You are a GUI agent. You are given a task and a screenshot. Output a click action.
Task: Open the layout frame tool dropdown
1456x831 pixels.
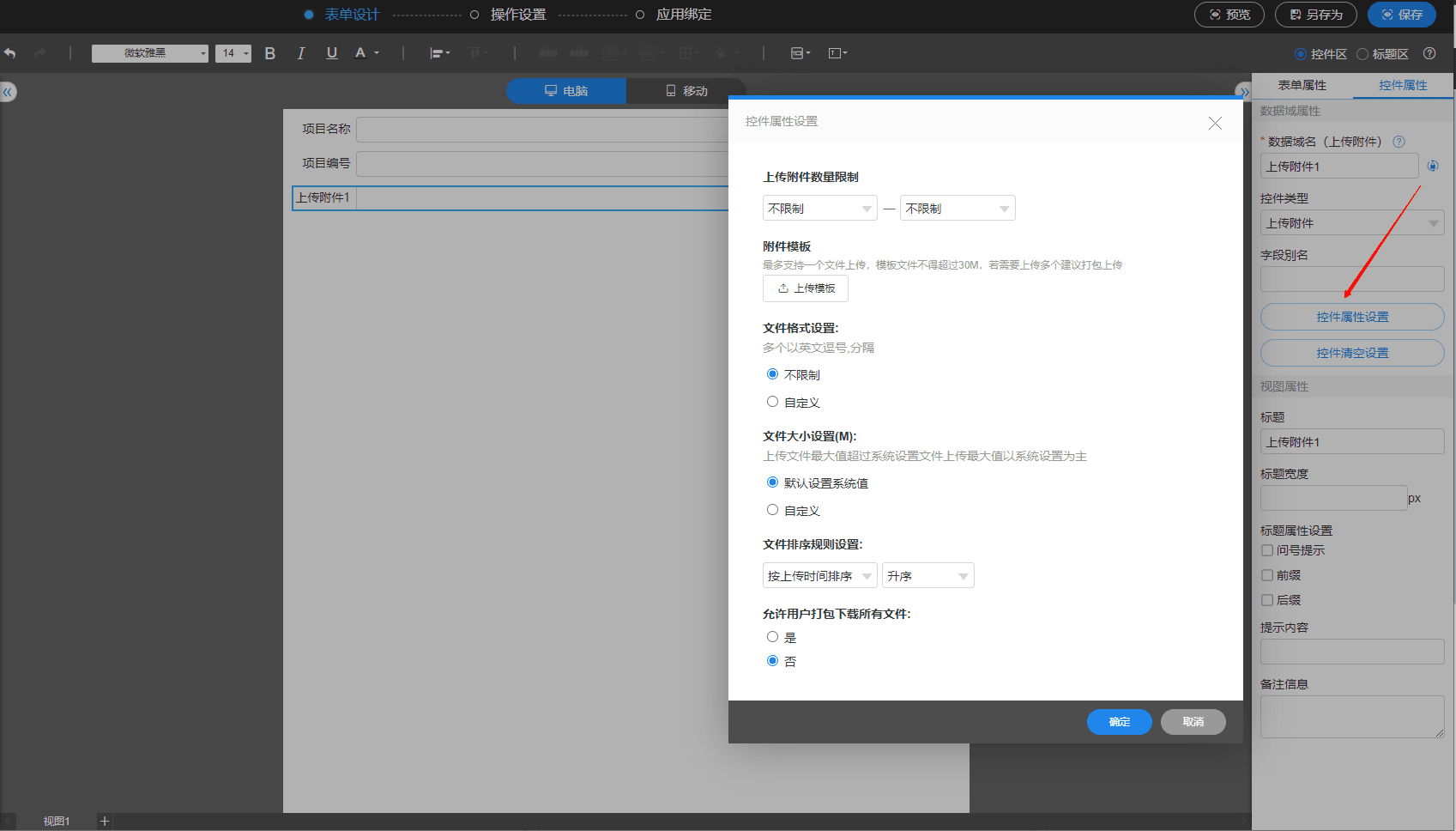[x=800, y=53]
